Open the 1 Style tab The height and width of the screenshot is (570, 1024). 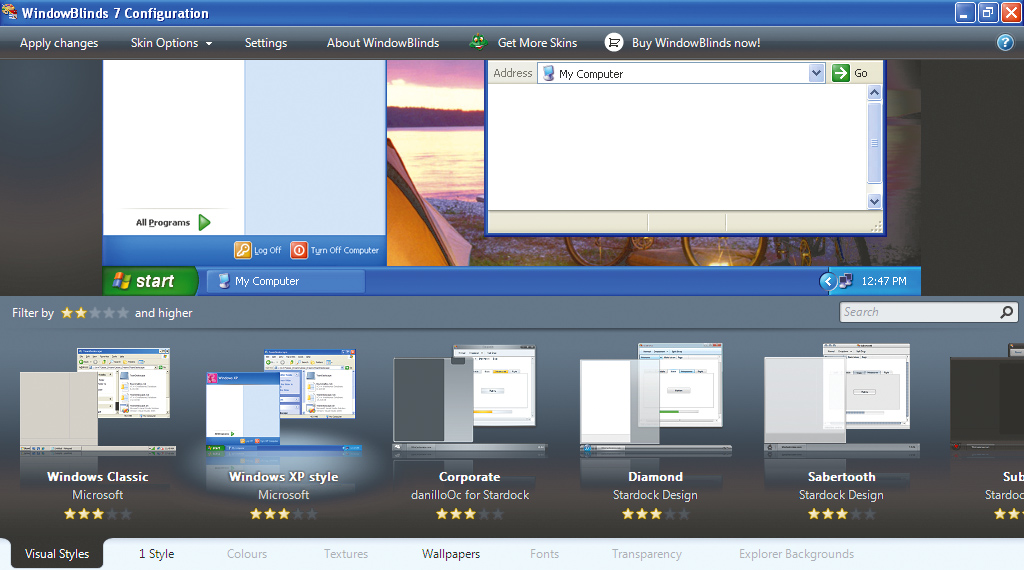tap(156, 554)
